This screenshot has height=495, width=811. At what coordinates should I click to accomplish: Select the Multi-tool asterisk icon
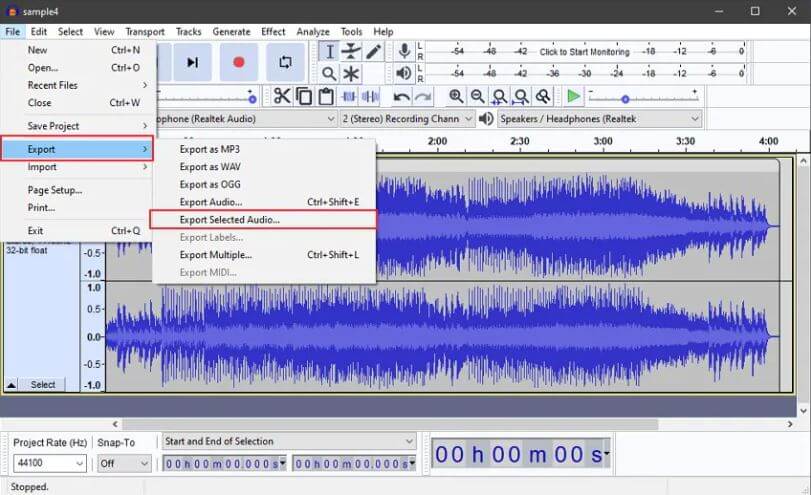point(351,73)
